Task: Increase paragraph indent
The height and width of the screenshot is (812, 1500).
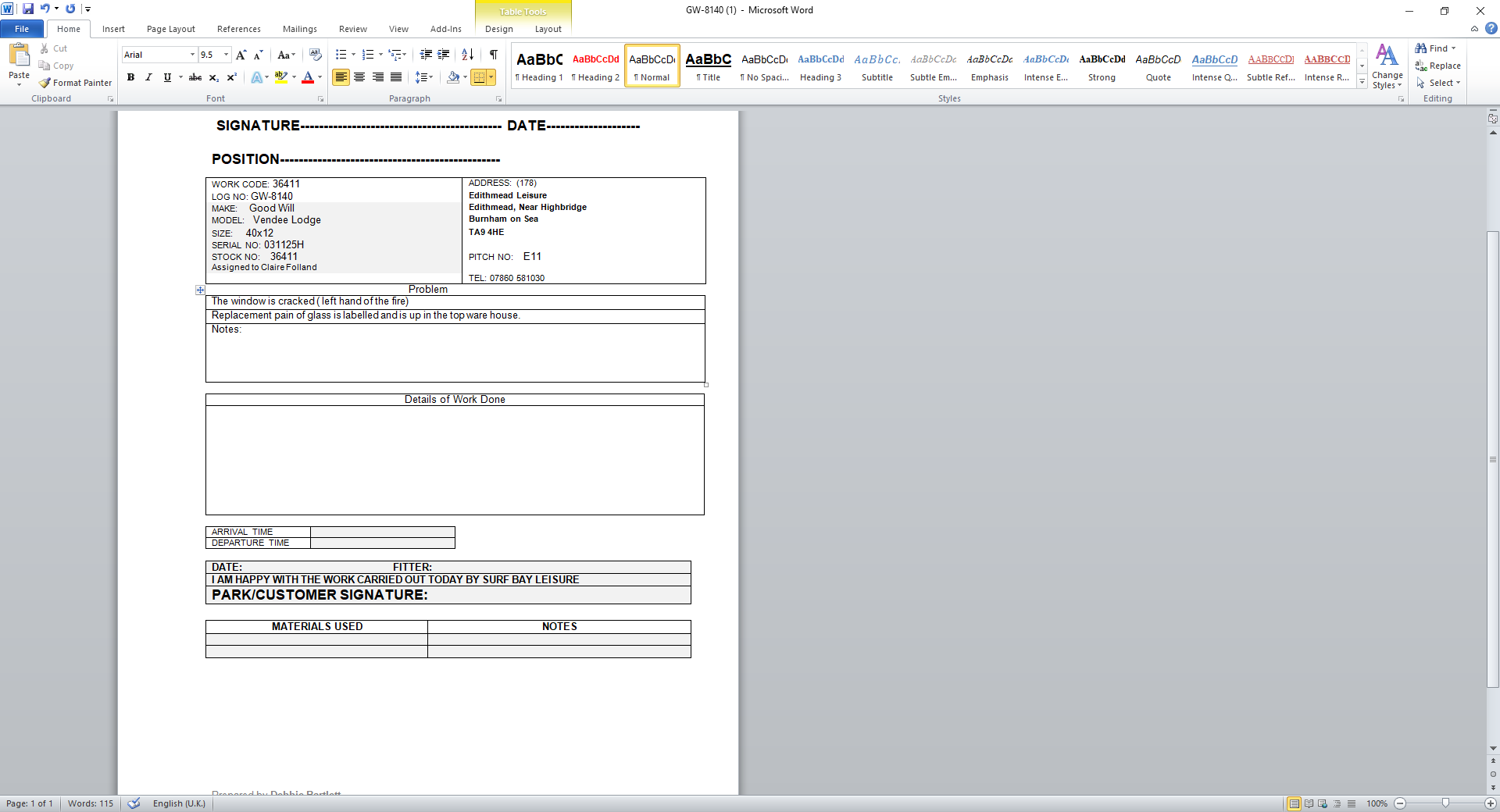Action: pyautogui.click(x=444, y=55)
